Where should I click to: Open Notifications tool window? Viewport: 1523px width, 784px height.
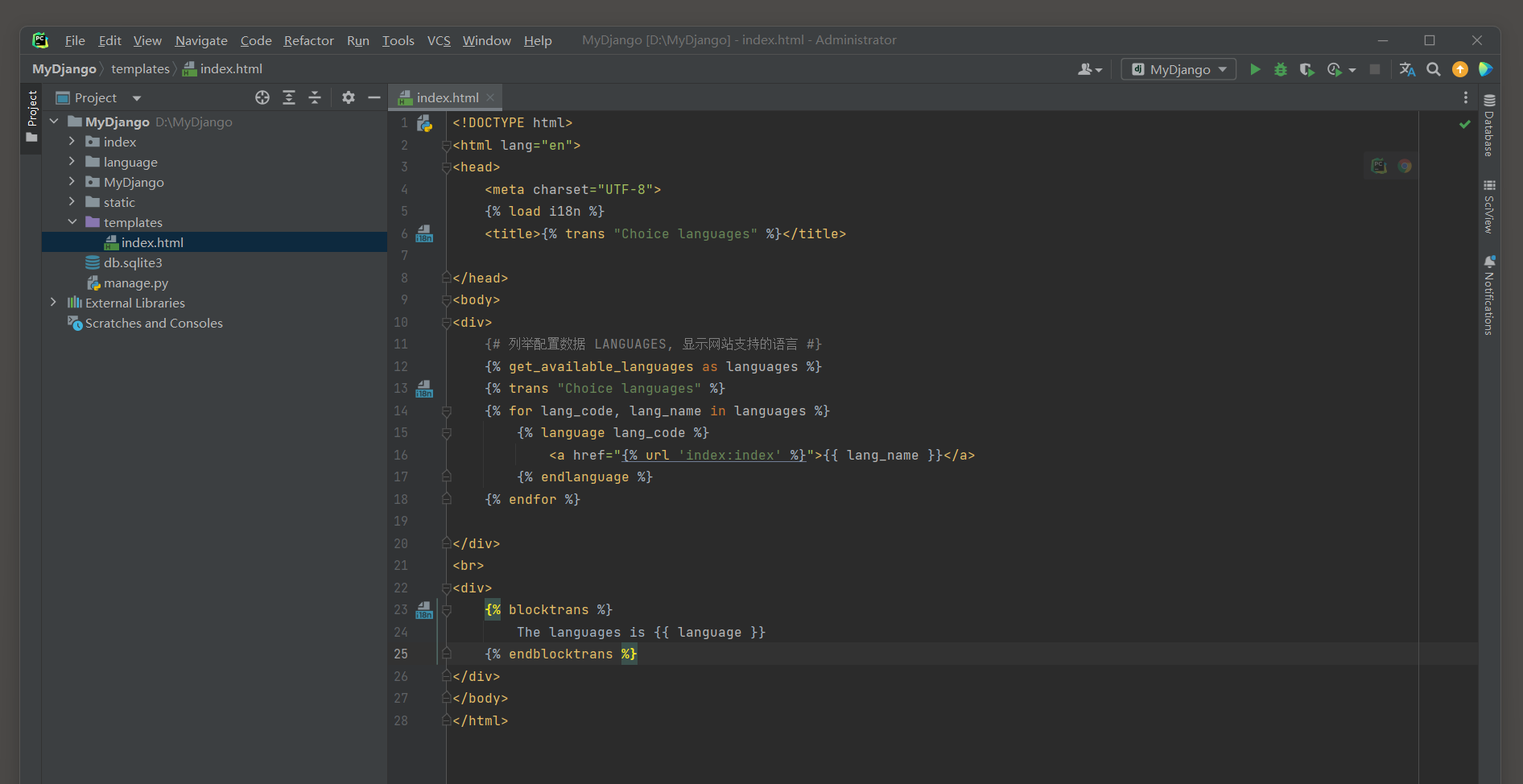1489,295
